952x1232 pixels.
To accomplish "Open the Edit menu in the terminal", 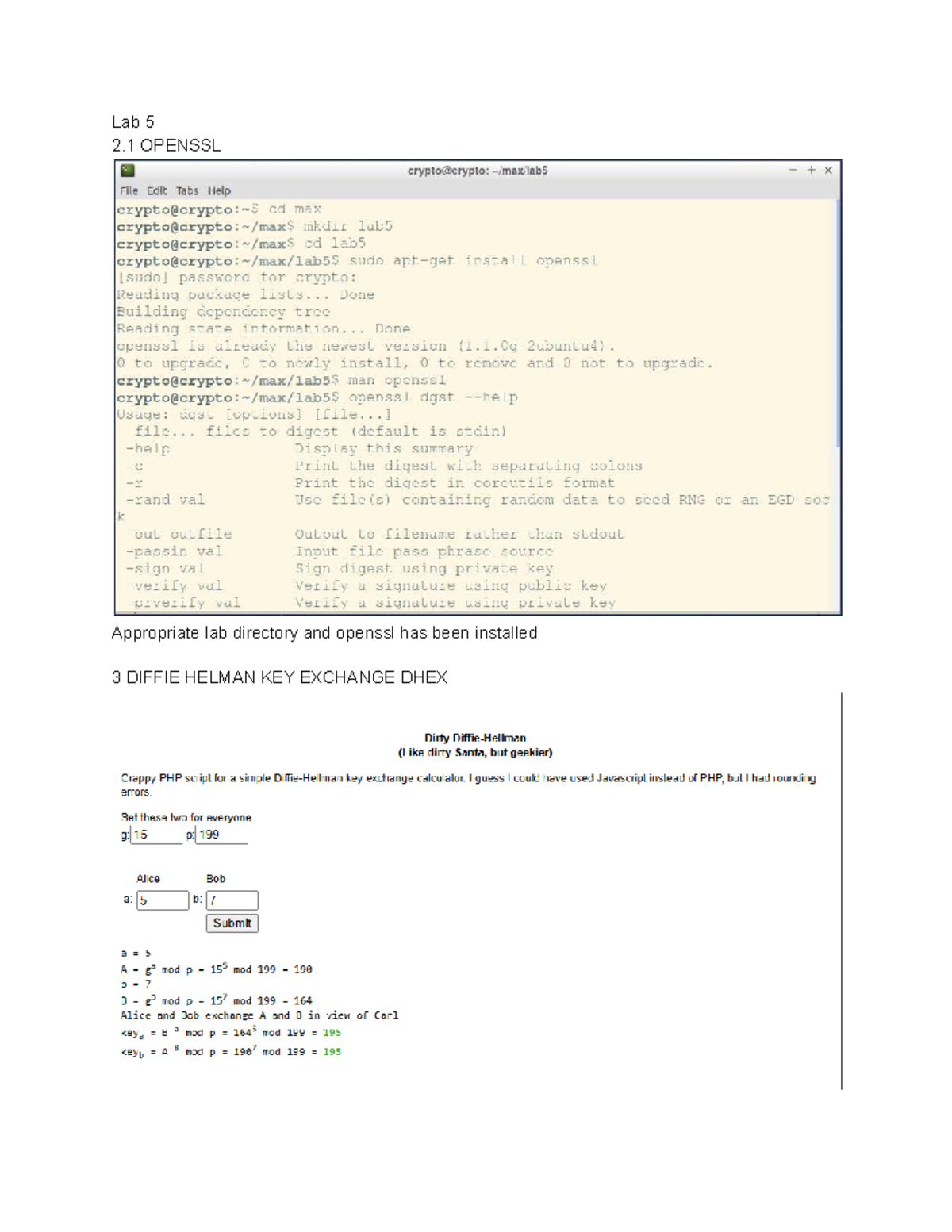I will (157, 191).
